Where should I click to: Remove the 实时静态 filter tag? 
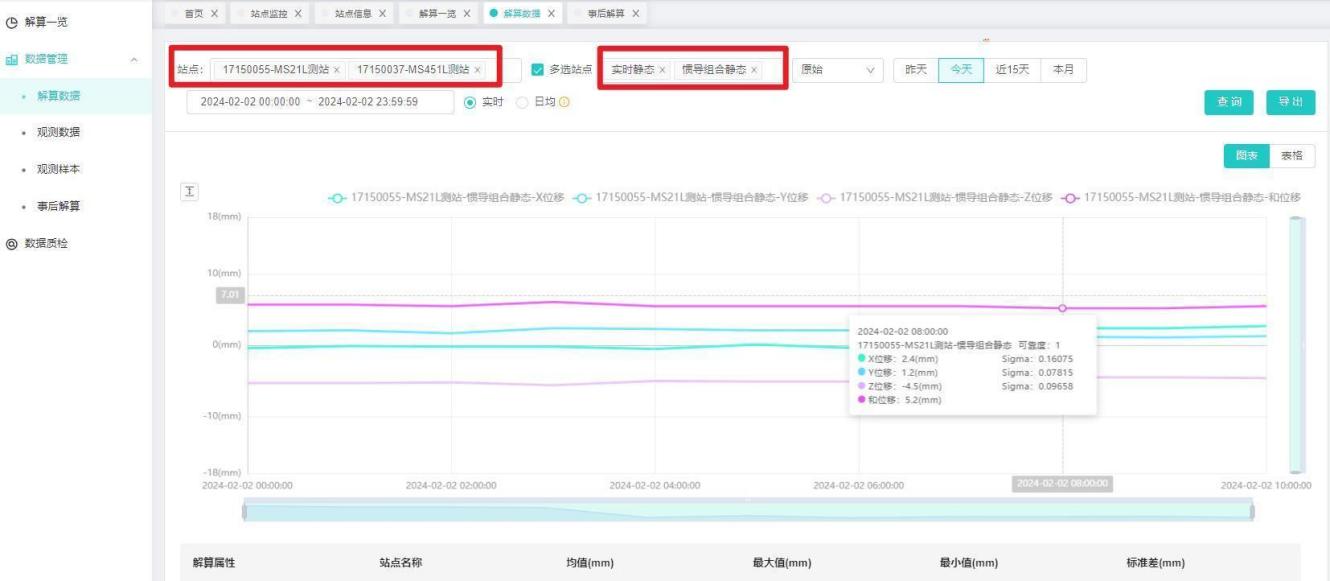662,70
